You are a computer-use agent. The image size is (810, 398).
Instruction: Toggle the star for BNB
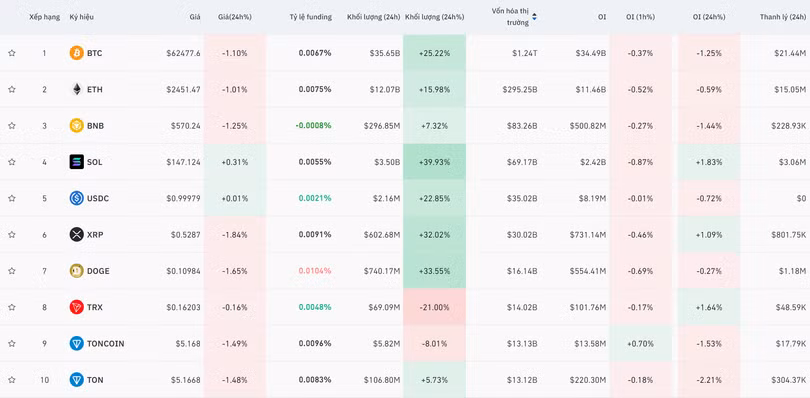coord(12,126)
